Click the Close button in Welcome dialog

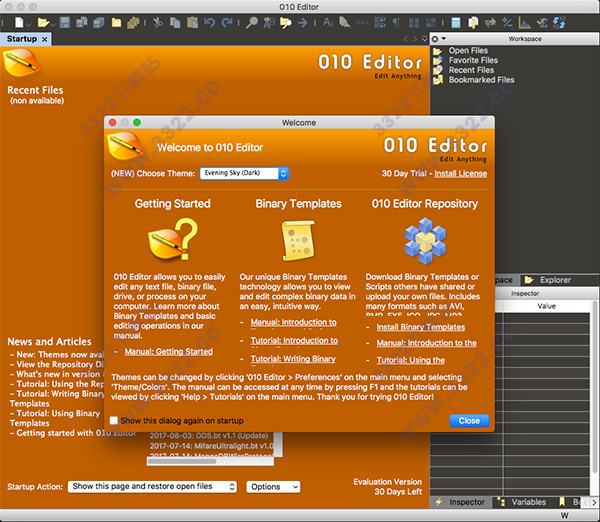(x=469, y=421)
